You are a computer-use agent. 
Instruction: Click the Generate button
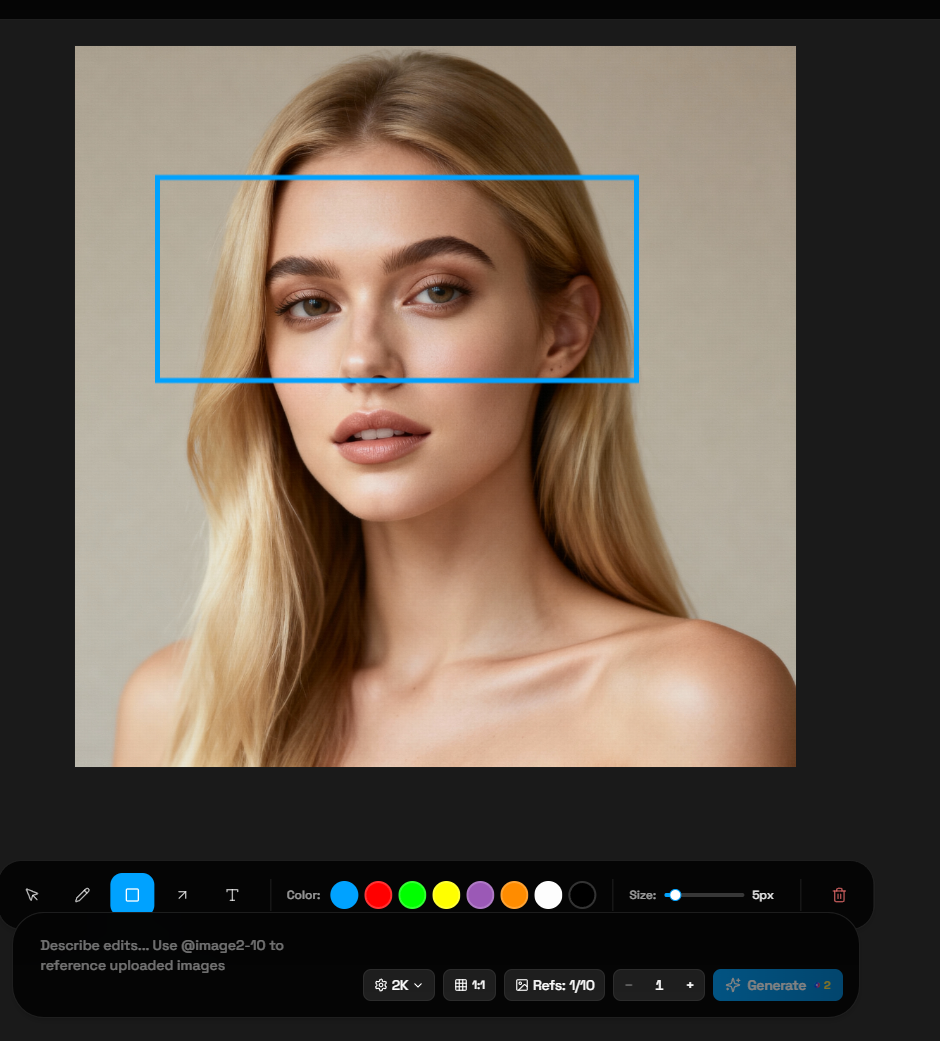pyautogui.click(x=778, y=985)
